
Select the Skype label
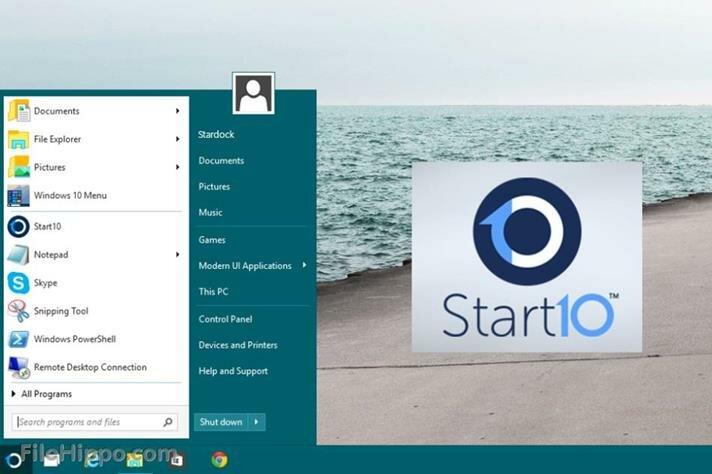[x=45, y=283]
